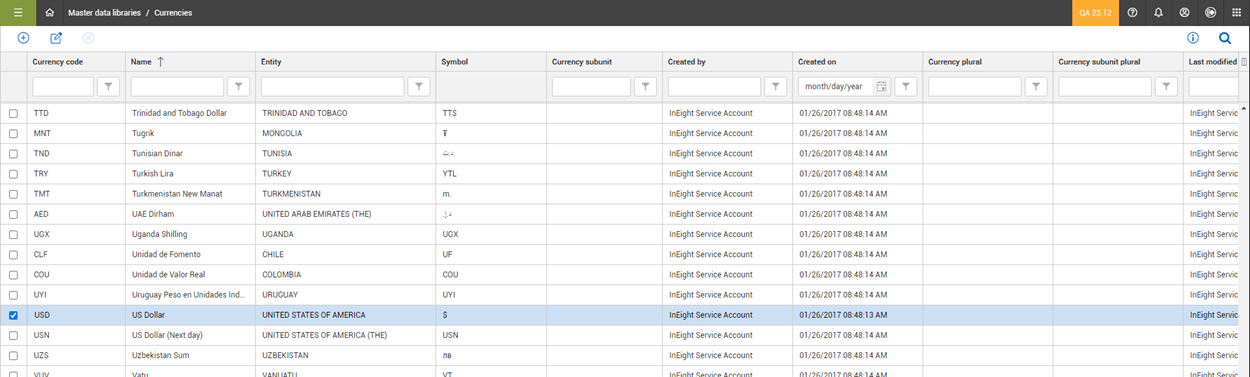Image resolution: width=1250 pixels, height=377 pixels.
Task: Open notifications bell
Action: [1159, 13]
